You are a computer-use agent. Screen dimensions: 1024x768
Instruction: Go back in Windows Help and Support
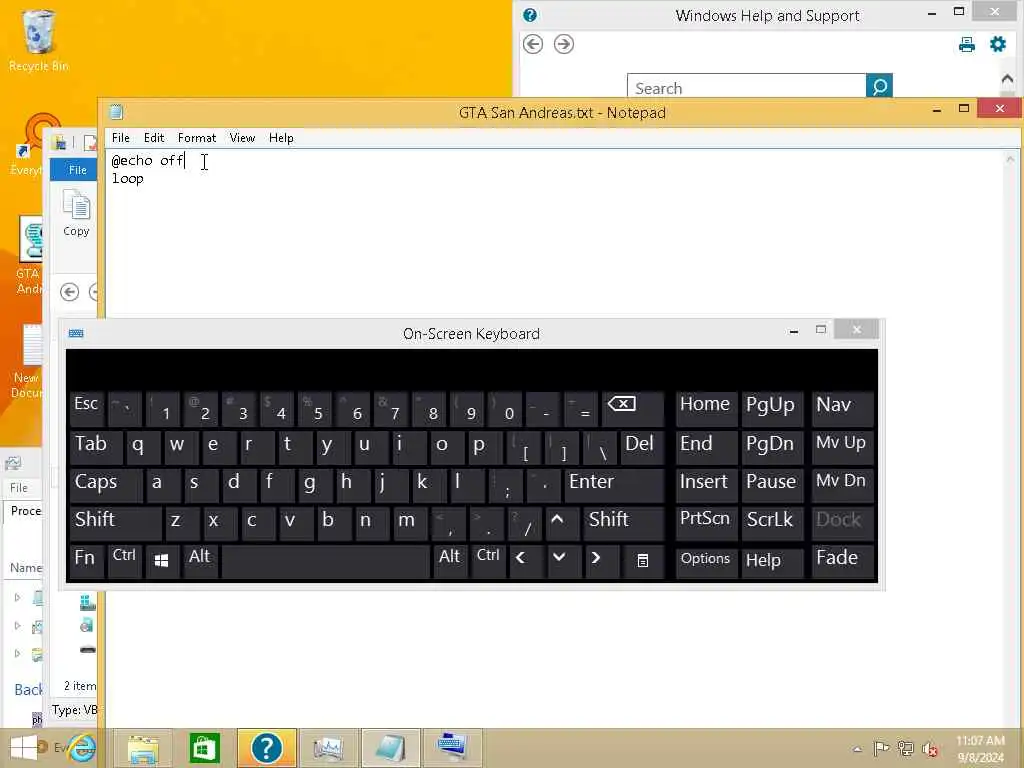[x=533, y=44]
